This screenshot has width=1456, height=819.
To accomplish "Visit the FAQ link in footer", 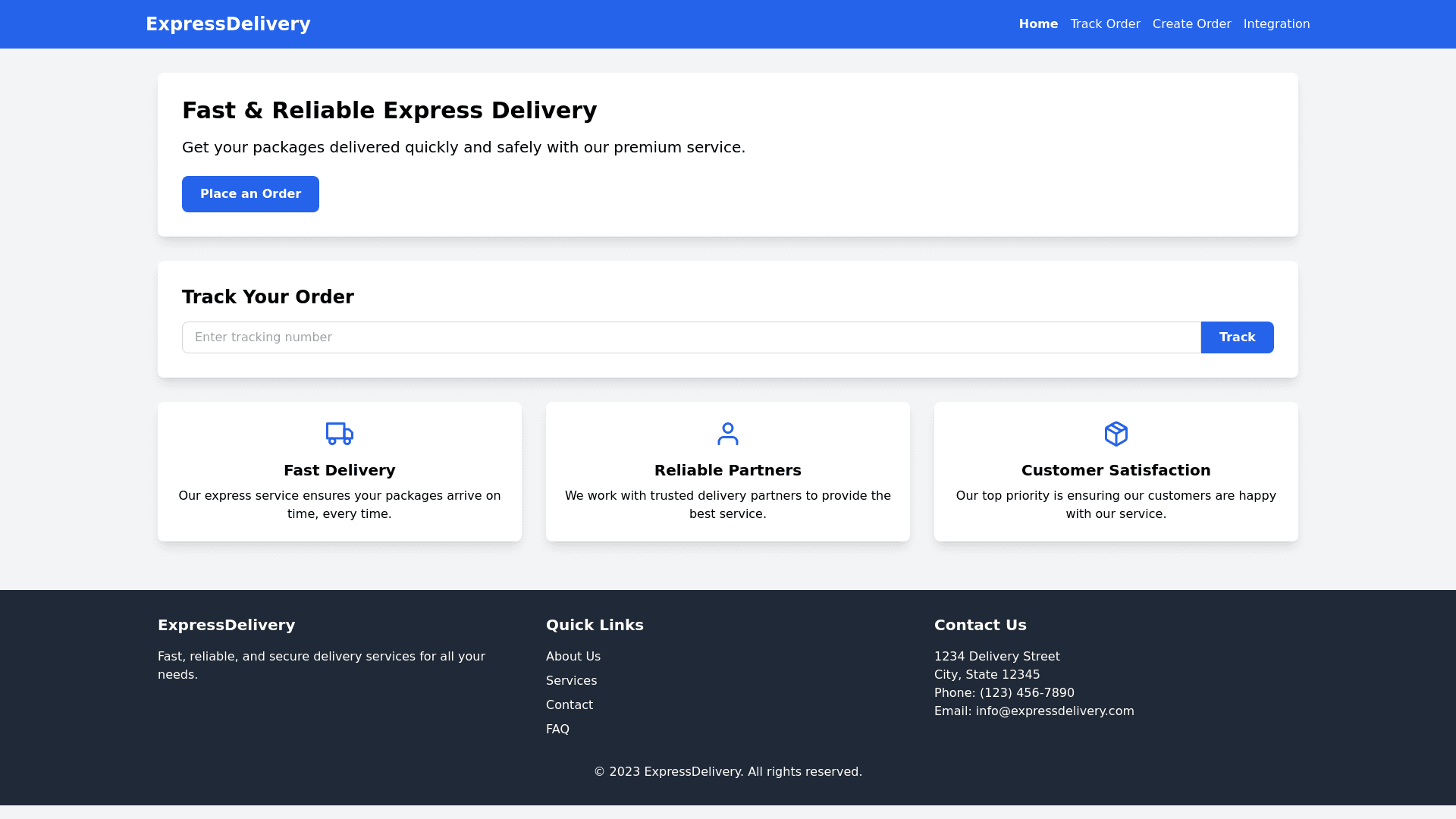I will (557, 730).
